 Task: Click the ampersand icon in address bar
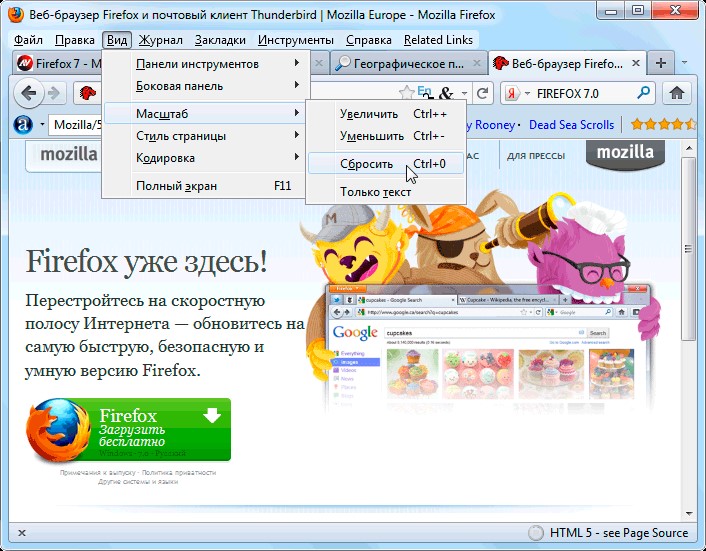coord(445,93)
